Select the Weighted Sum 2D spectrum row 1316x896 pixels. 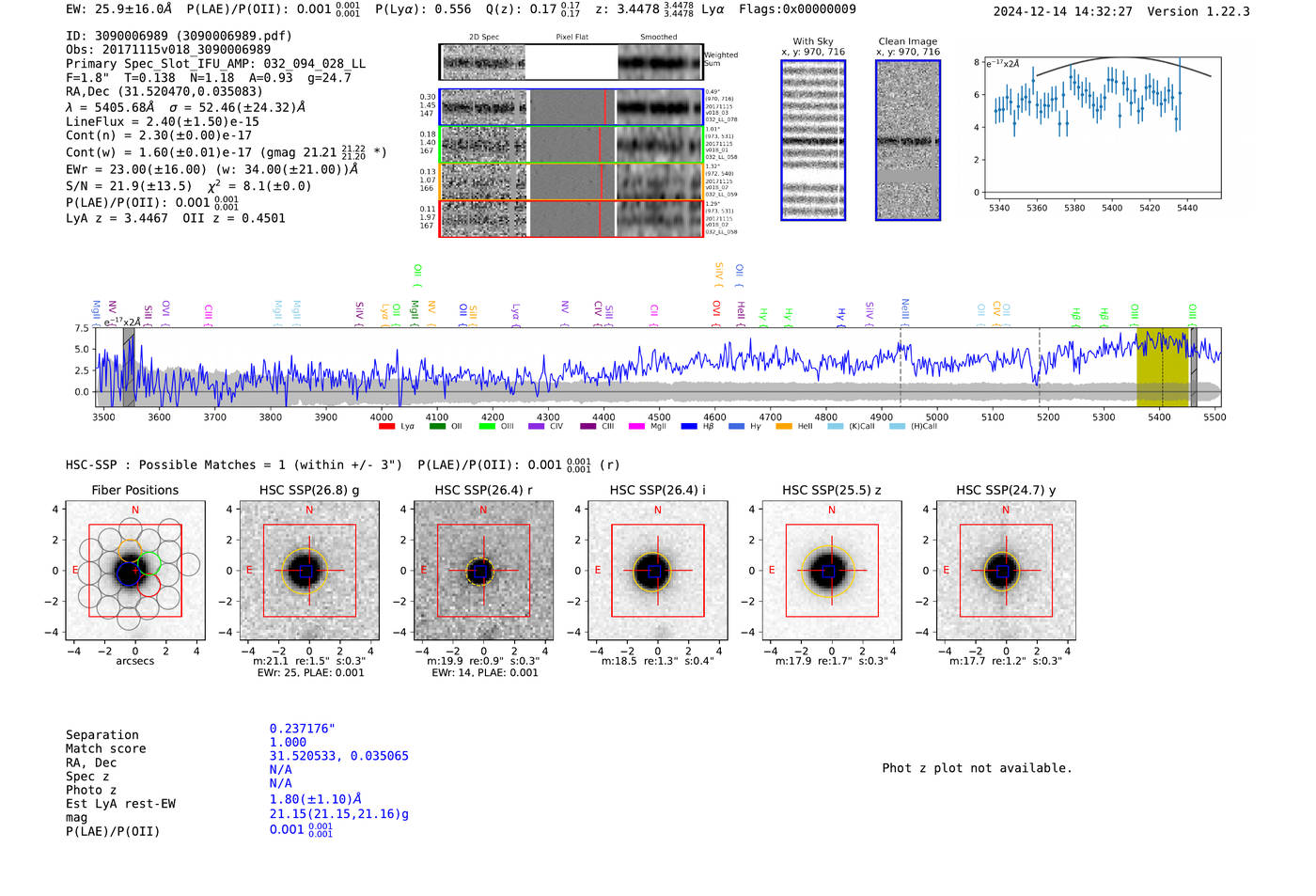[571, 62]
